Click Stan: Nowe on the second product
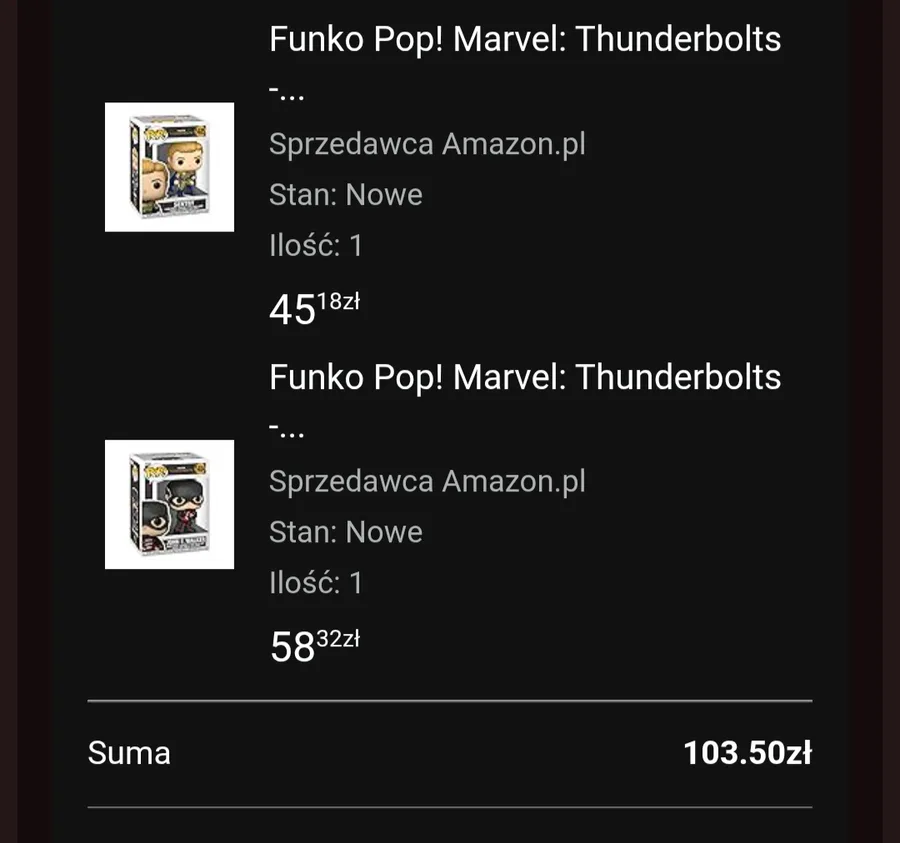The height and width of the screenshot is (843, 900). click(345, 531)
